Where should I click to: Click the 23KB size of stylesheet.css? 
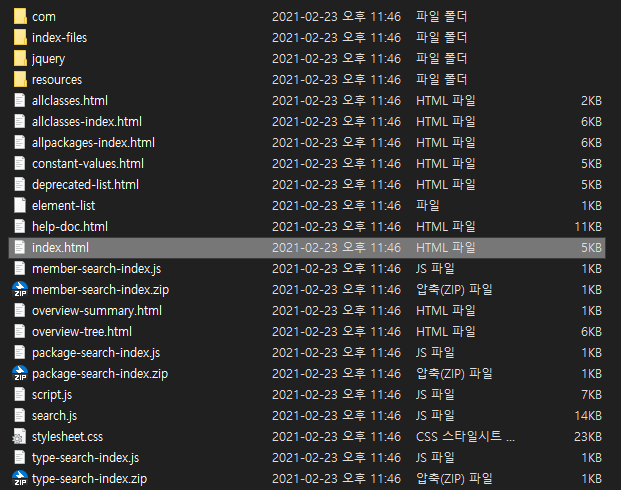[588, 437]
